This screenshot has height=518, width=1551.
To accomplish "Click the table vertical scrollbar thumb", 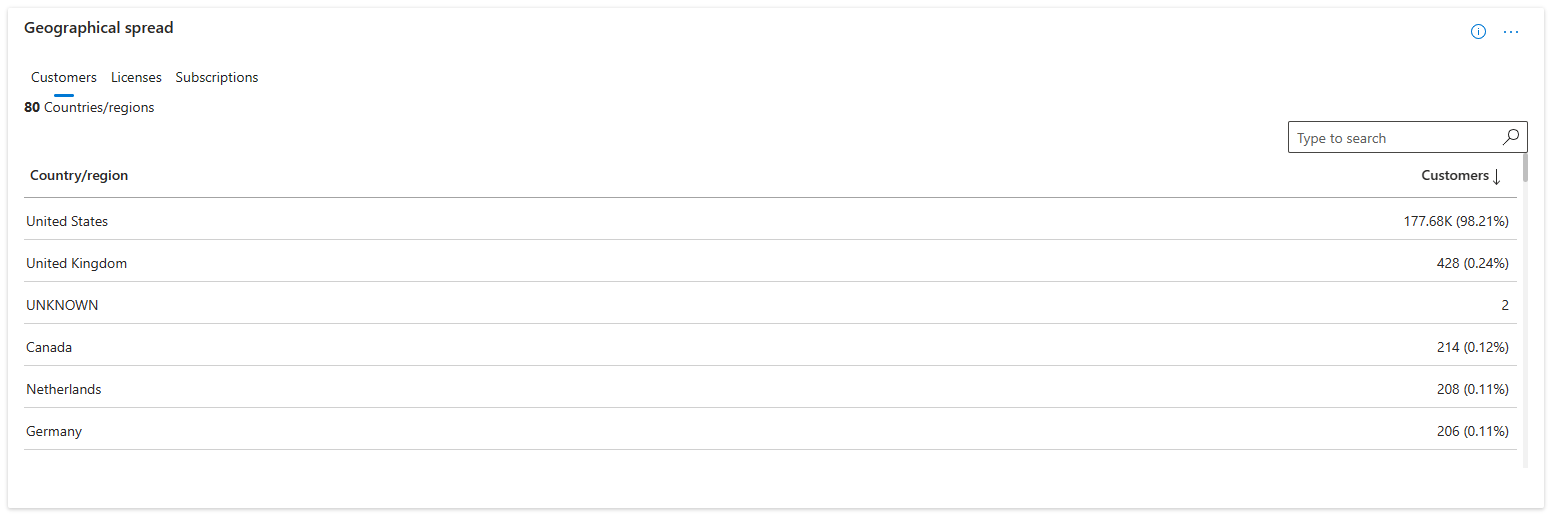I will 1525,167.
